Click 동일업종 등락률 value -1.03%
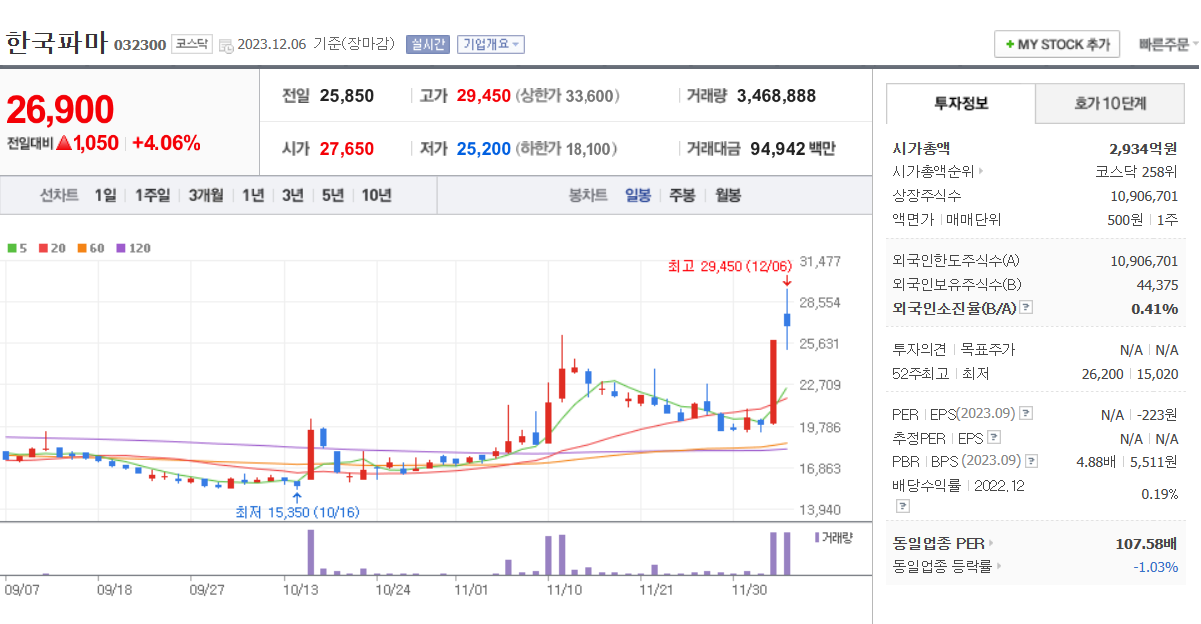 coord(1156,567)
